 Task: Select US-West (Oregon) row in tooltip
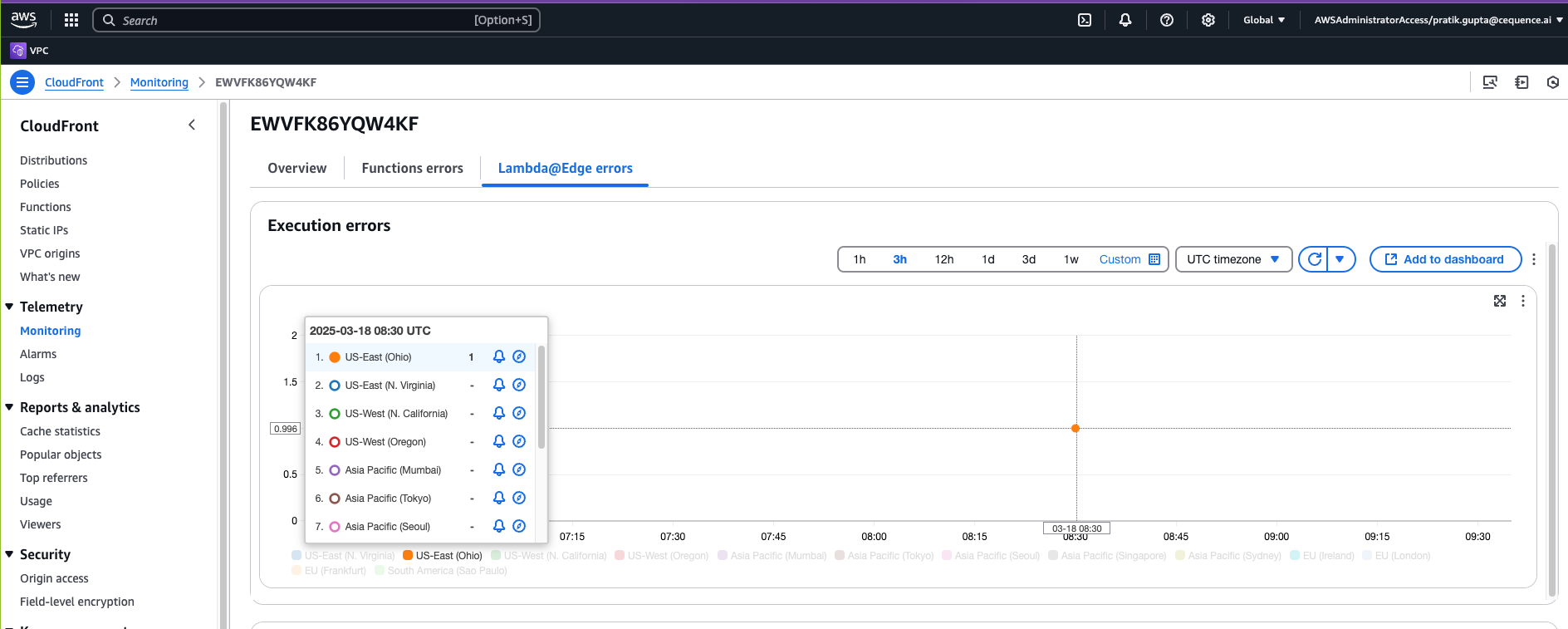tap(422, 441)
